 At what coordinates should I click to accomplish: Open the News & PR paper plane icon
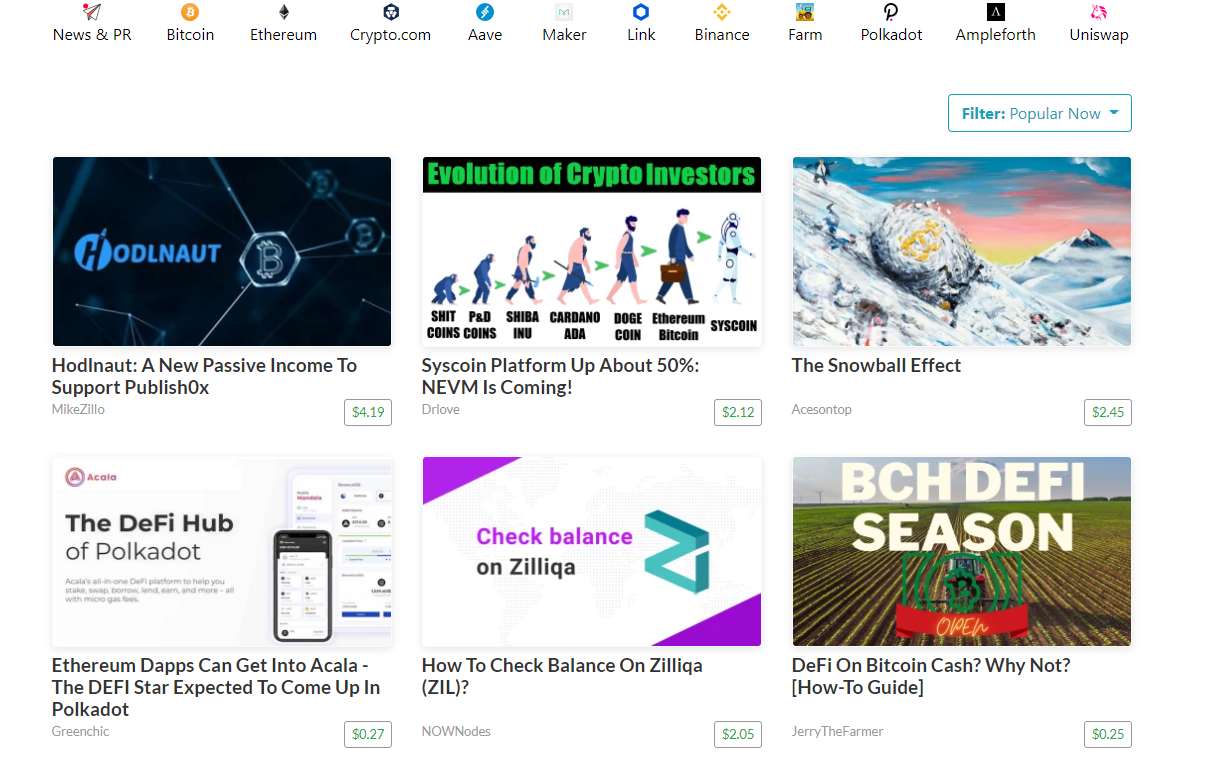click(x=92, y=12)
